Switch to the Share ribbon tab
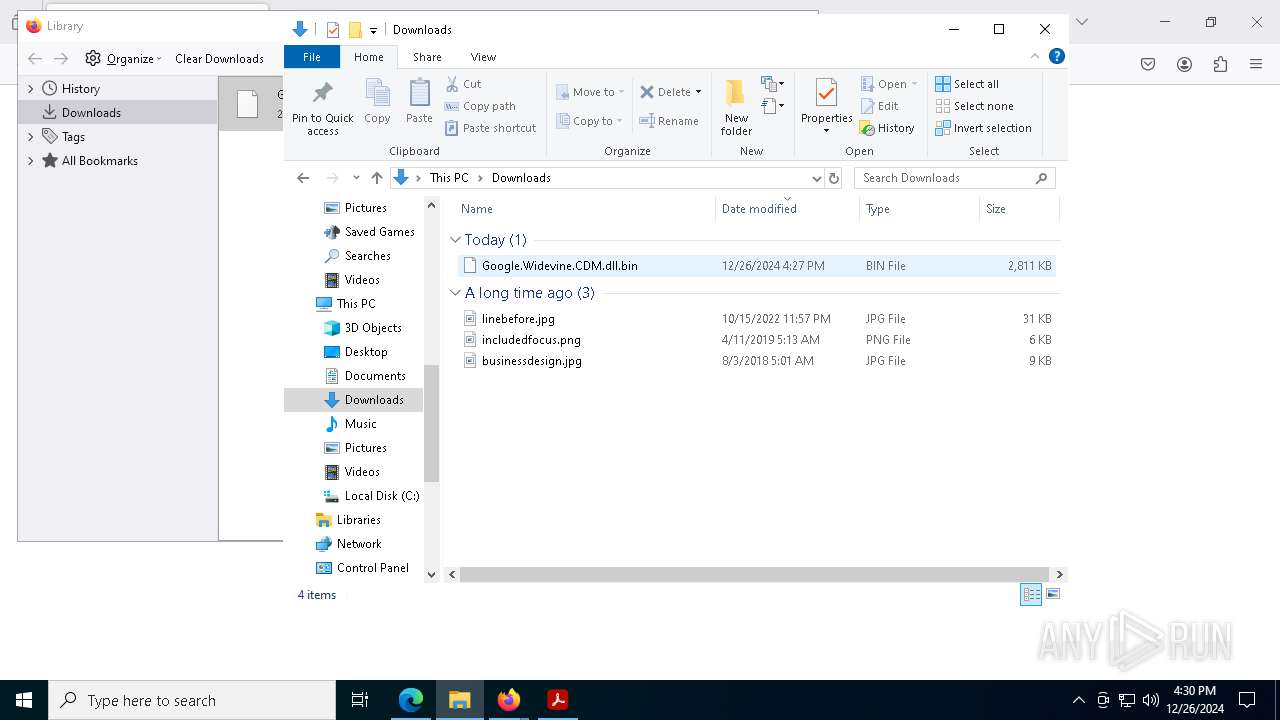The height and width of the screenshot is (720, 1280). [427, 57]
